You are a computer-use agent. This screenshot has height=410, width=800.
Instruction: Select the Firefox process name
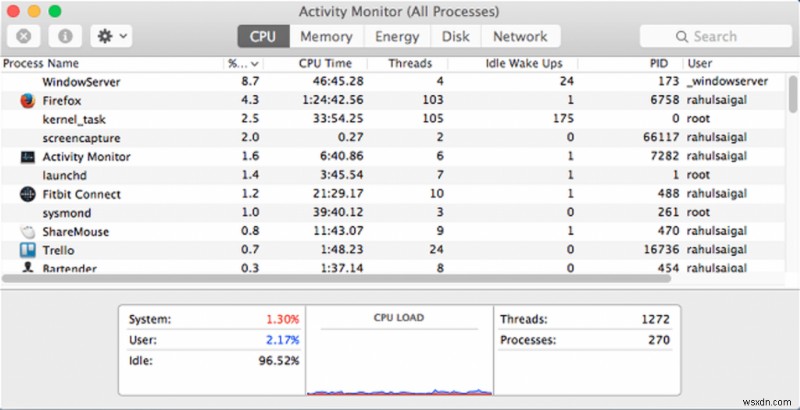62,101
